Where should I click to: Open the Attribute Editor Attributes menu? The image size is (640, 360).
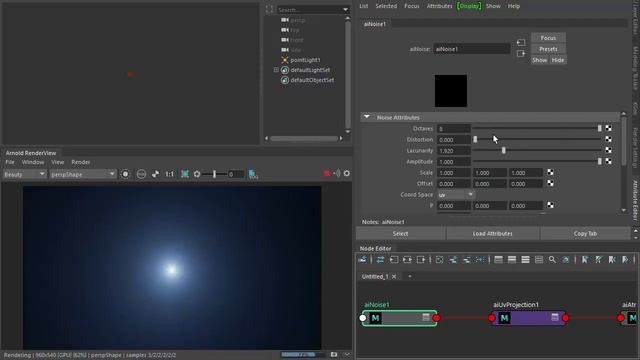[x=440, y=6]
